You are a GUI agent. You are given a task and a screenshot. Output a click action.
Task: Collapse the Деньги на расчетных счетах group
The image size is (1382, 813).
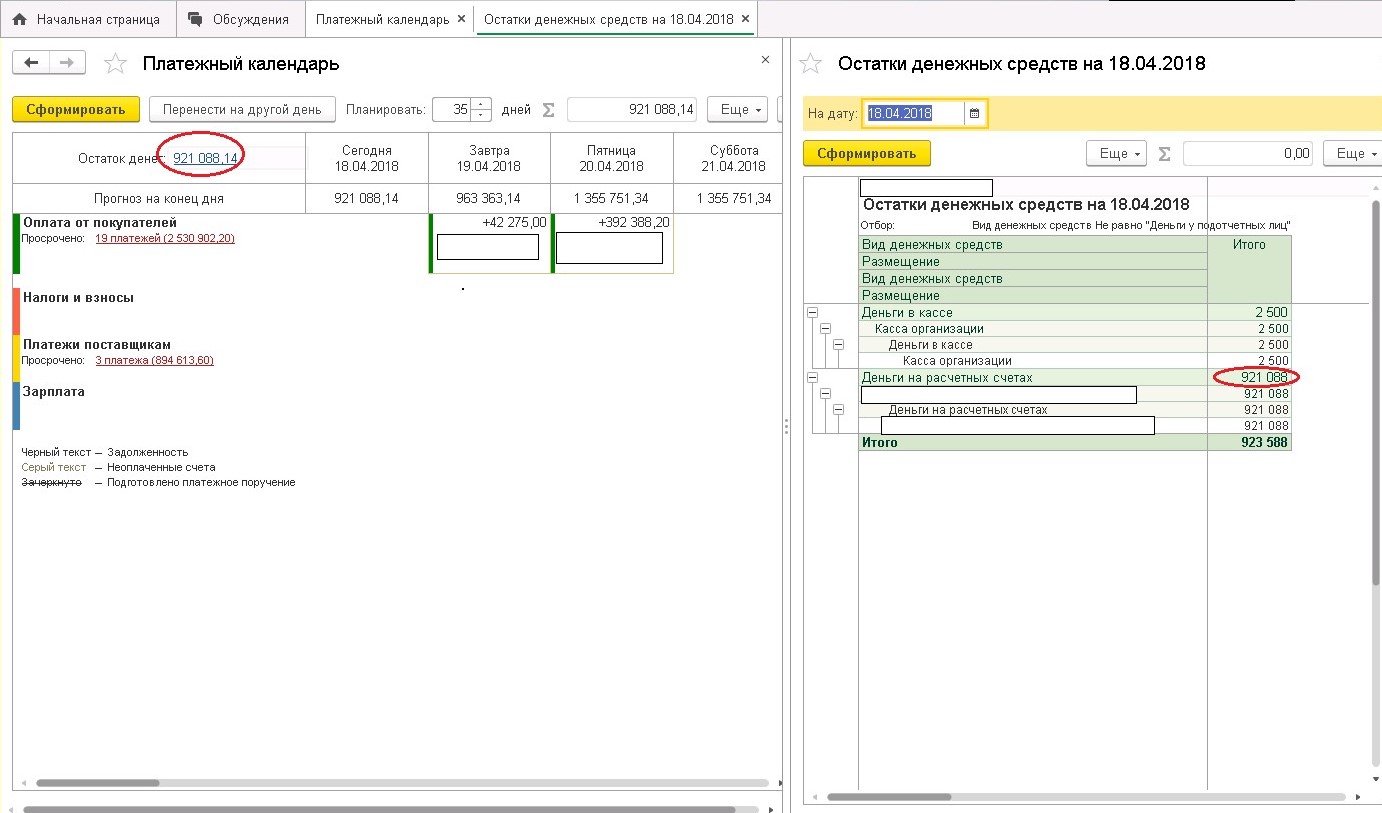click(812, 378)
